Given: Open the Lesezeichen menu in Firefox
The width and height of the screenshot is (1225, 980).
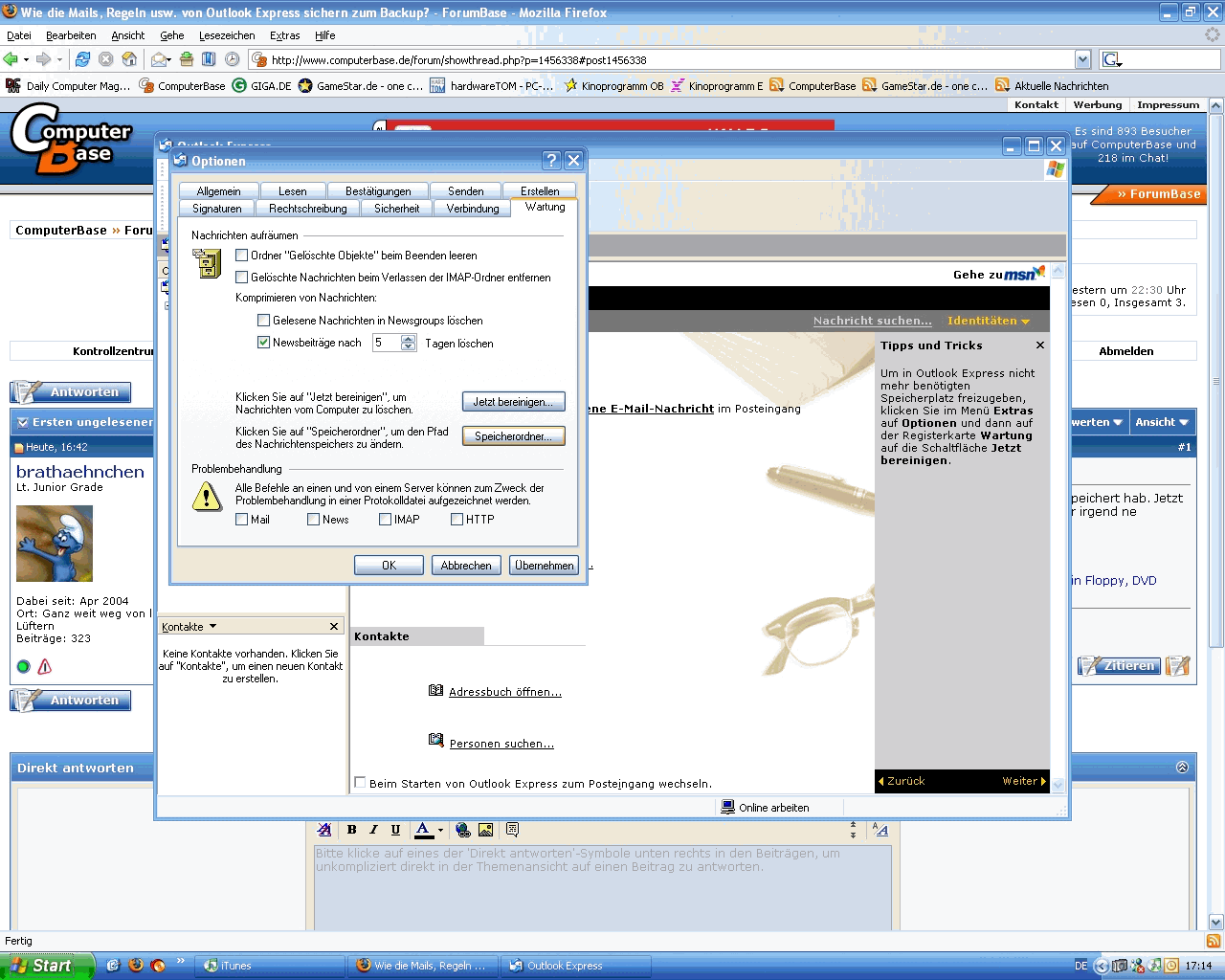Looking at the screenshot, I should tap(227, 35).
